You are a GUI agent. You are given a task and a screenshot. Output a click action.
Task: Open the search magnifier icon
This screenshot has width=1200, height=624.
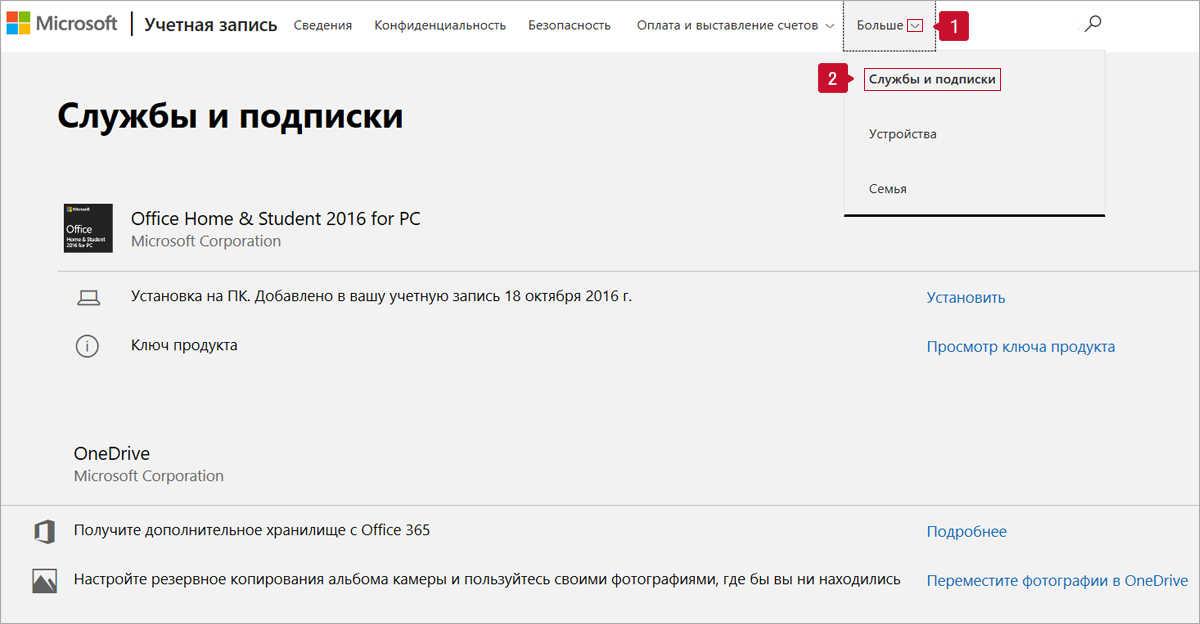1093,24
